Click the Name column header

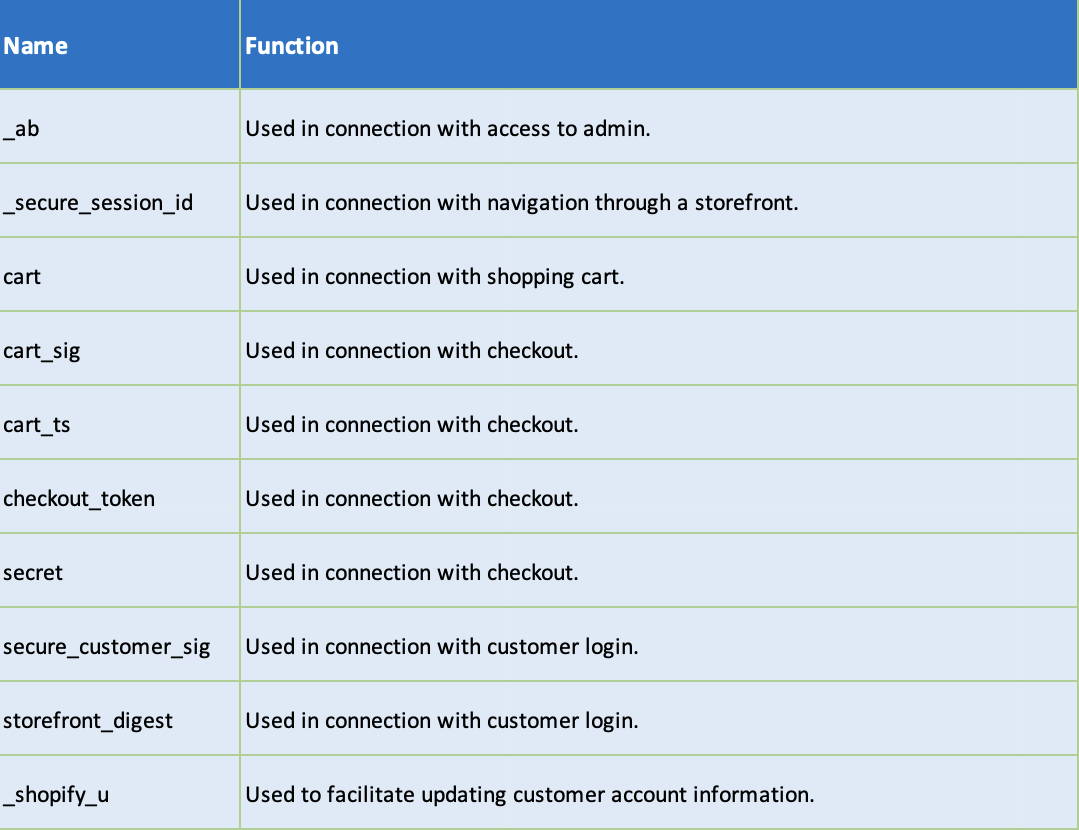point(36,46)
